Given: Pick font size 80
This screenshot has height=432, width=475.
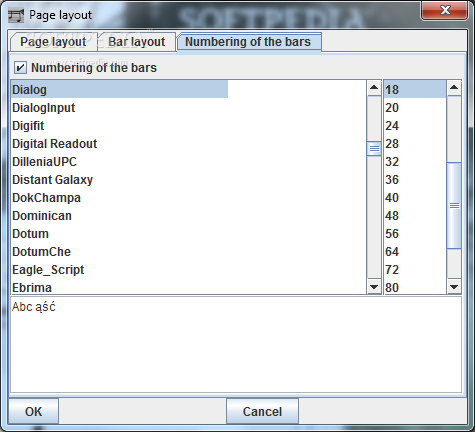Looking at the screenshot, I should tap(415, 287).
